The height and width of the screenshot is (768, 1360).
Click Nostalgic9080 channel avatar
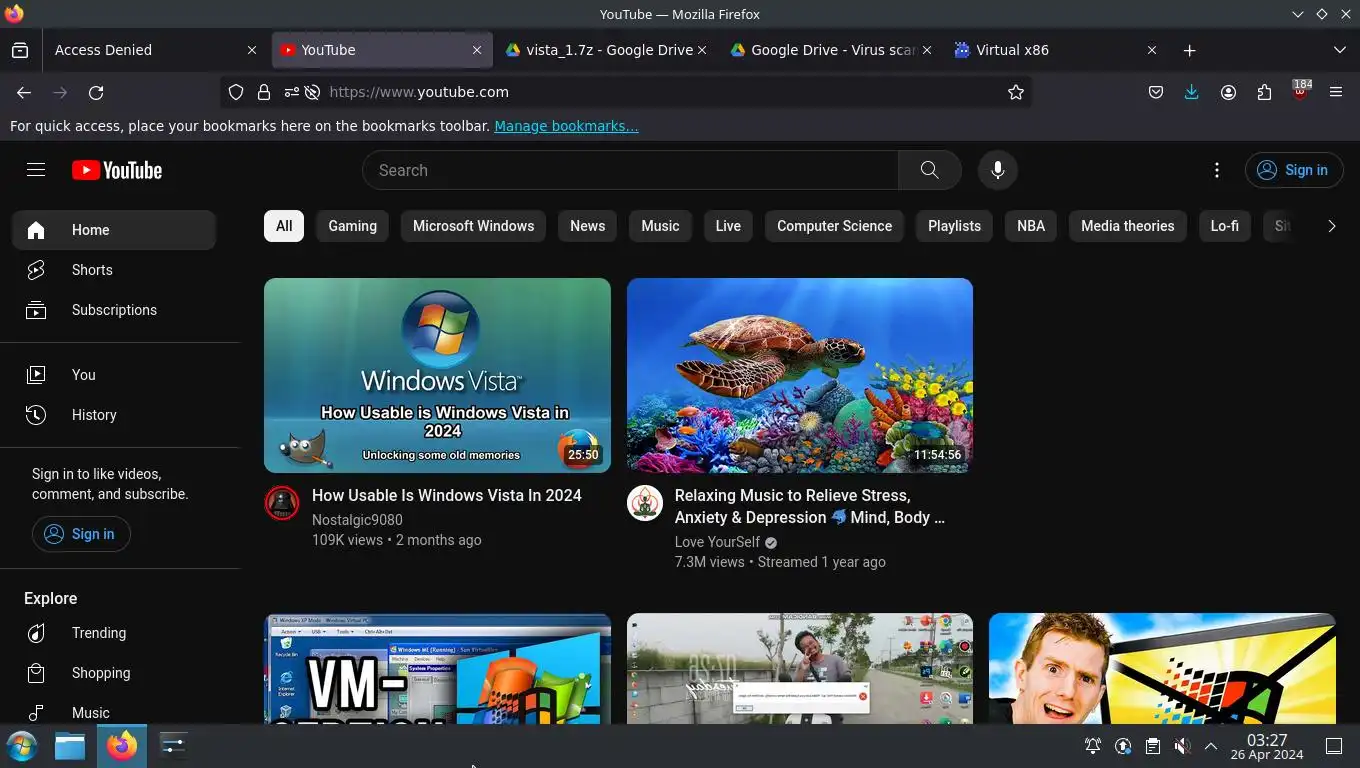(x=282, y=503)
